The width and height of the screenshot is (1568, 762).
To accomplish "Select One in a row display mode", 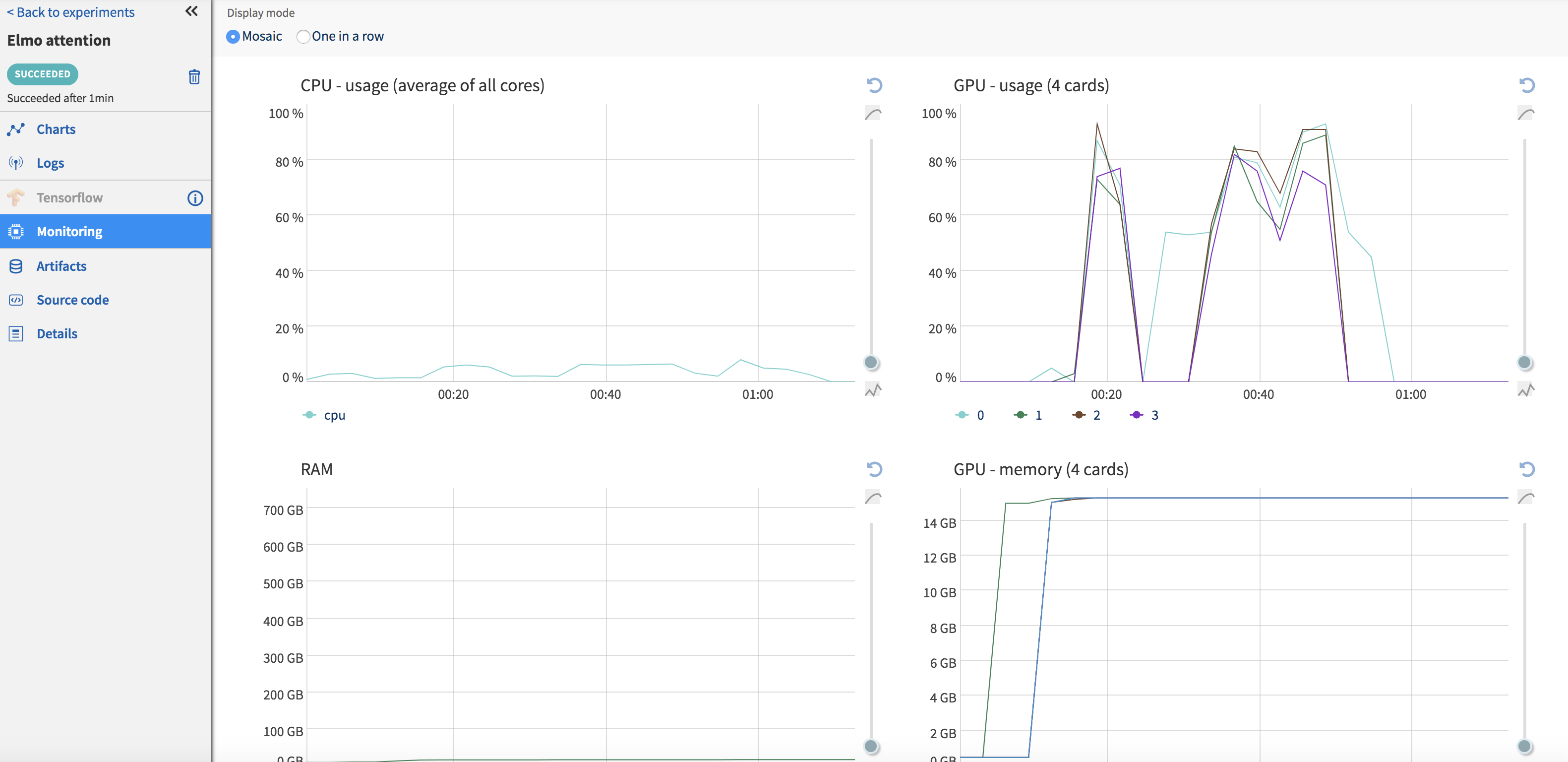I will point(303,37).
